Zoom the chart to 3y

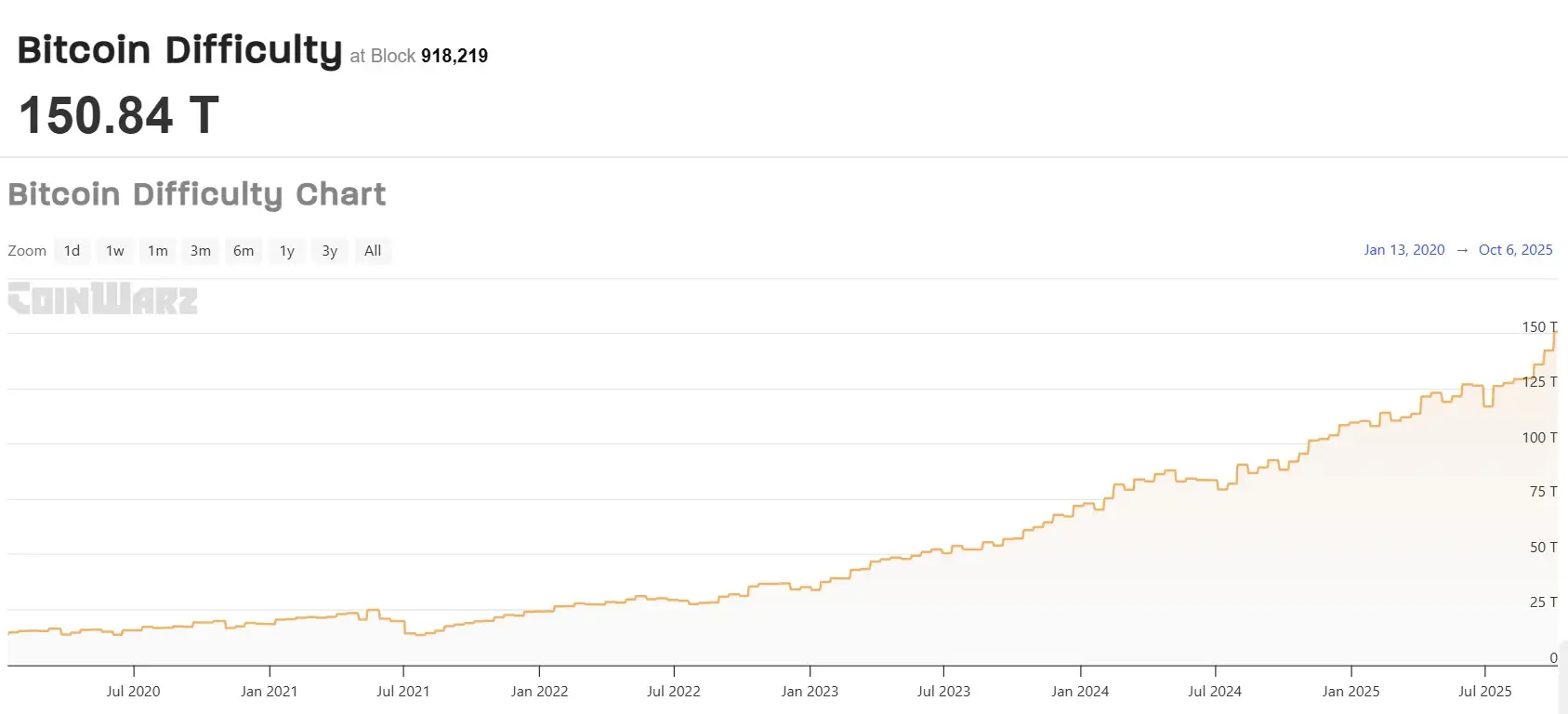330,251
